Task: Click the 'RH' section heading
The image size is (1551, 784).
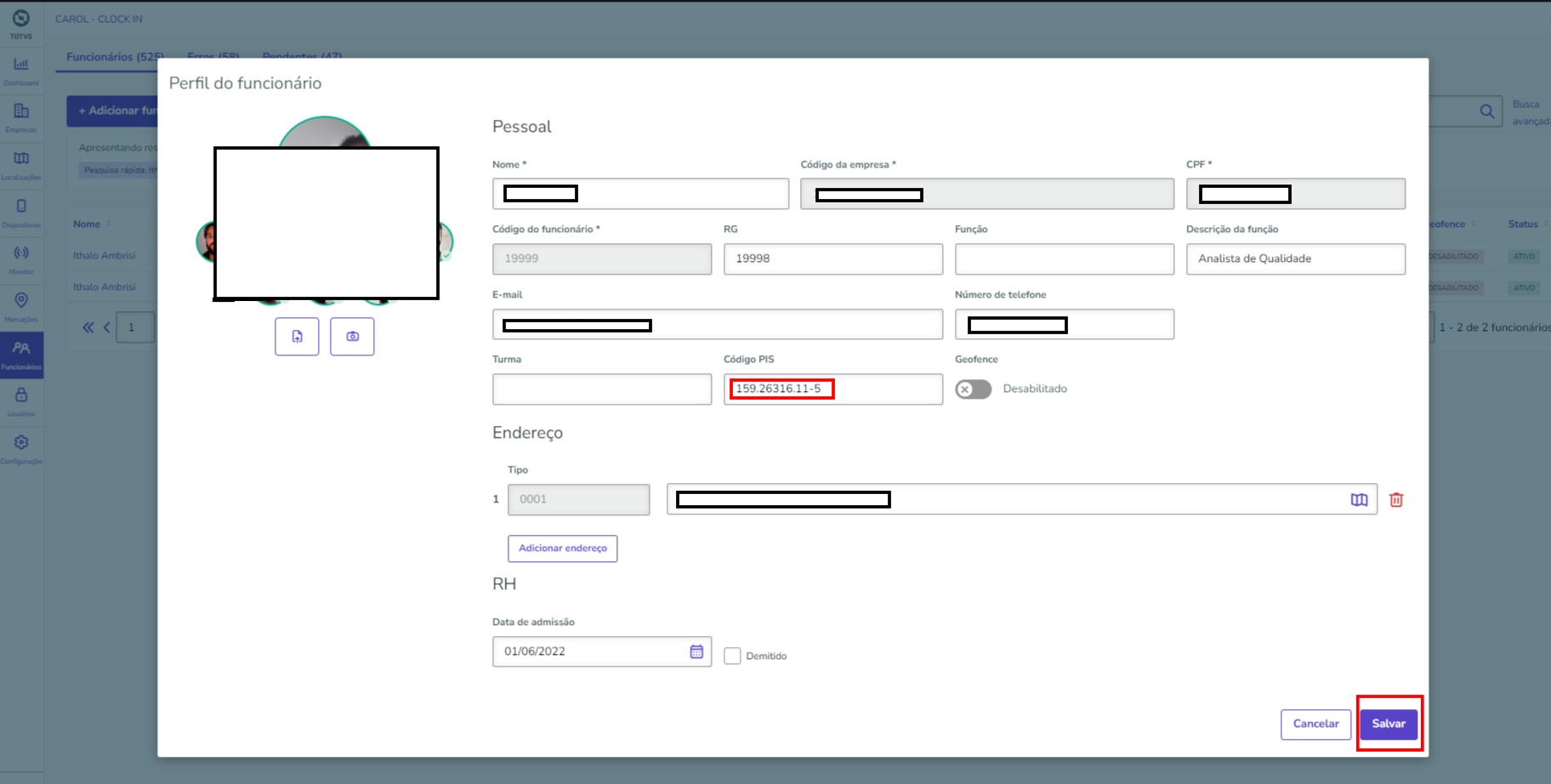Action: click(x=504, y=584)
